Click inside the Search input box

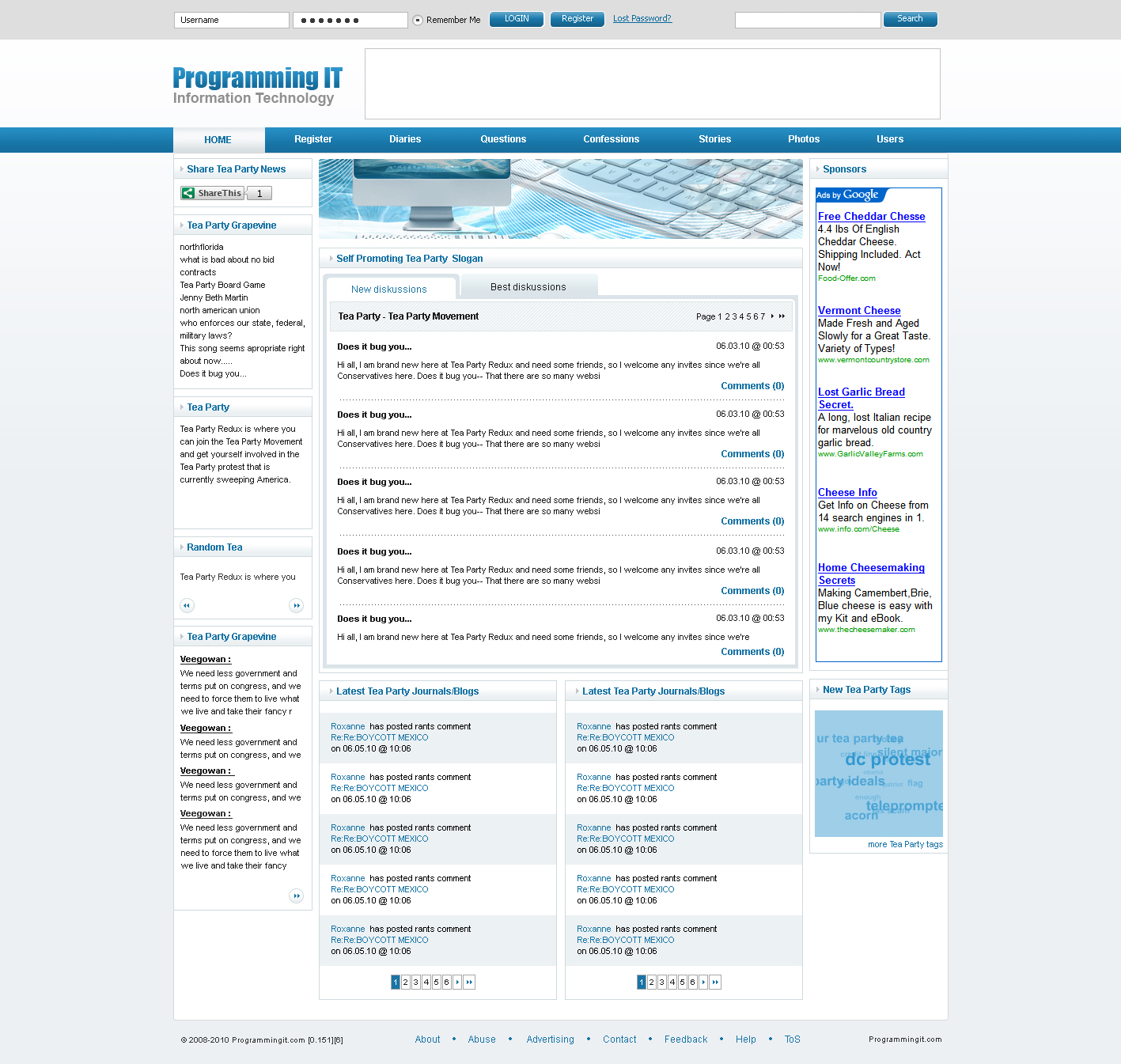tap(807, 20)
